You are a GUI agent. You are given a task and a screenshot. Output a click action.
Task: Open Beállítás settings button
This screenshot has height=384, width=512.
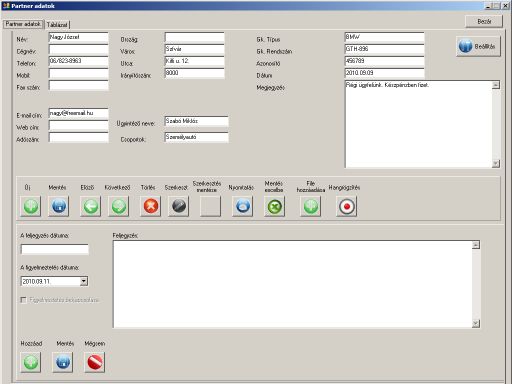tap(478, 46)
